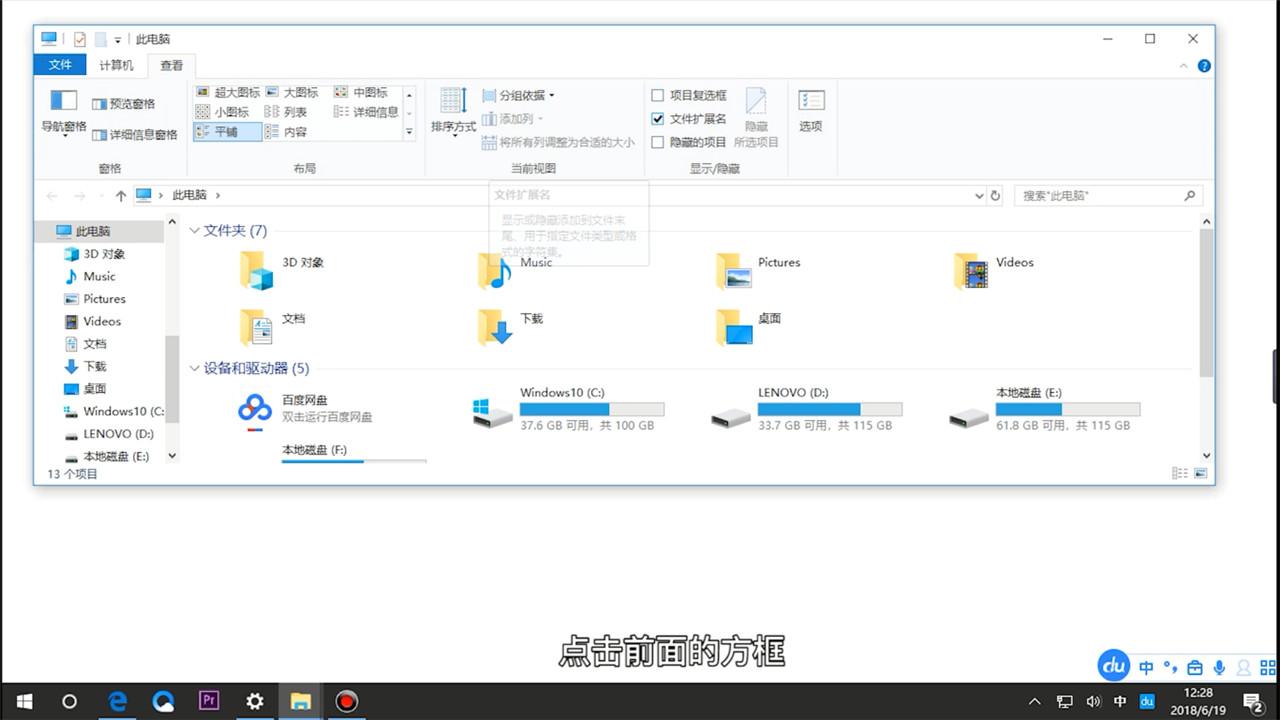Select the Windows10 (C:) drive

click(568, 409)
